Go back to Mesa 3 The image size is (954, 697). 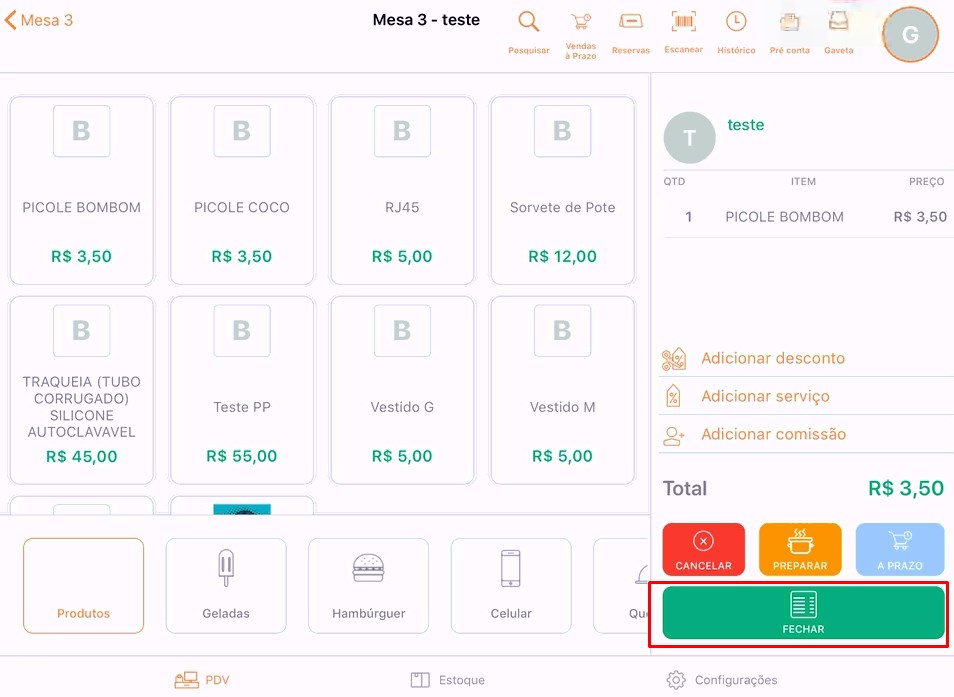coord(38,20)
